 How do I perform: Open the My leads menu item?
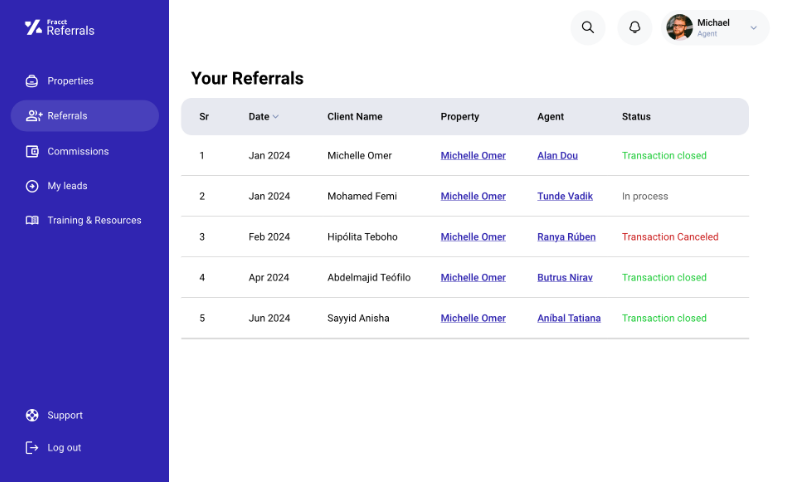pos(68,186)
